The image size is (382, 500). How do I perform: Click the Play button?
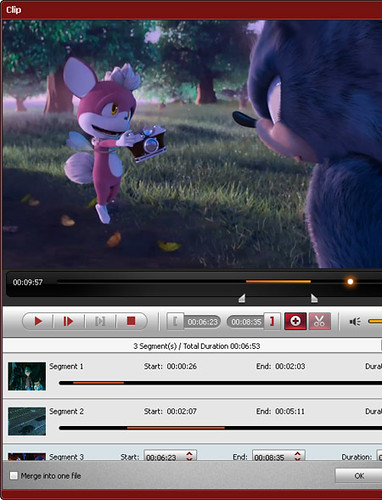pos(38,321)
